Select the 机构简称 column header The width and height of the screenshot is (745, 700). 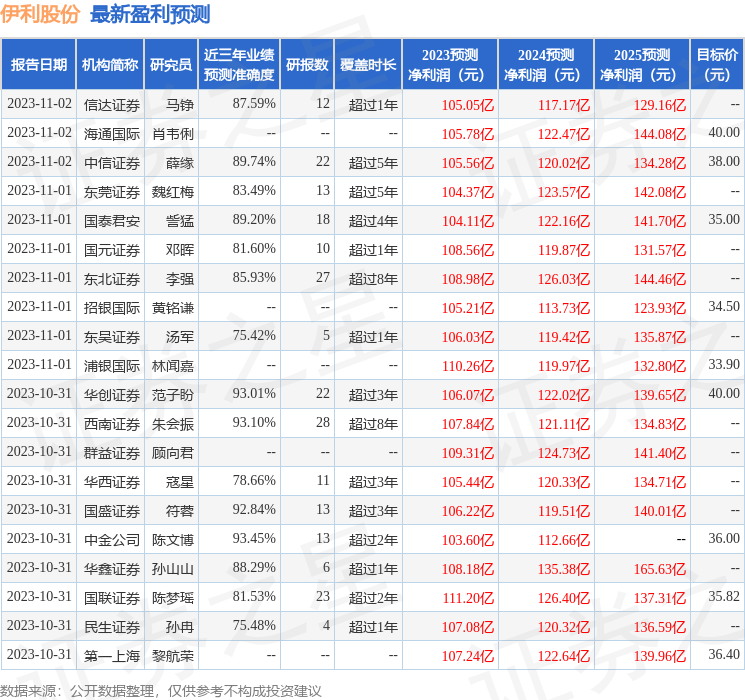tap(110, 64)
